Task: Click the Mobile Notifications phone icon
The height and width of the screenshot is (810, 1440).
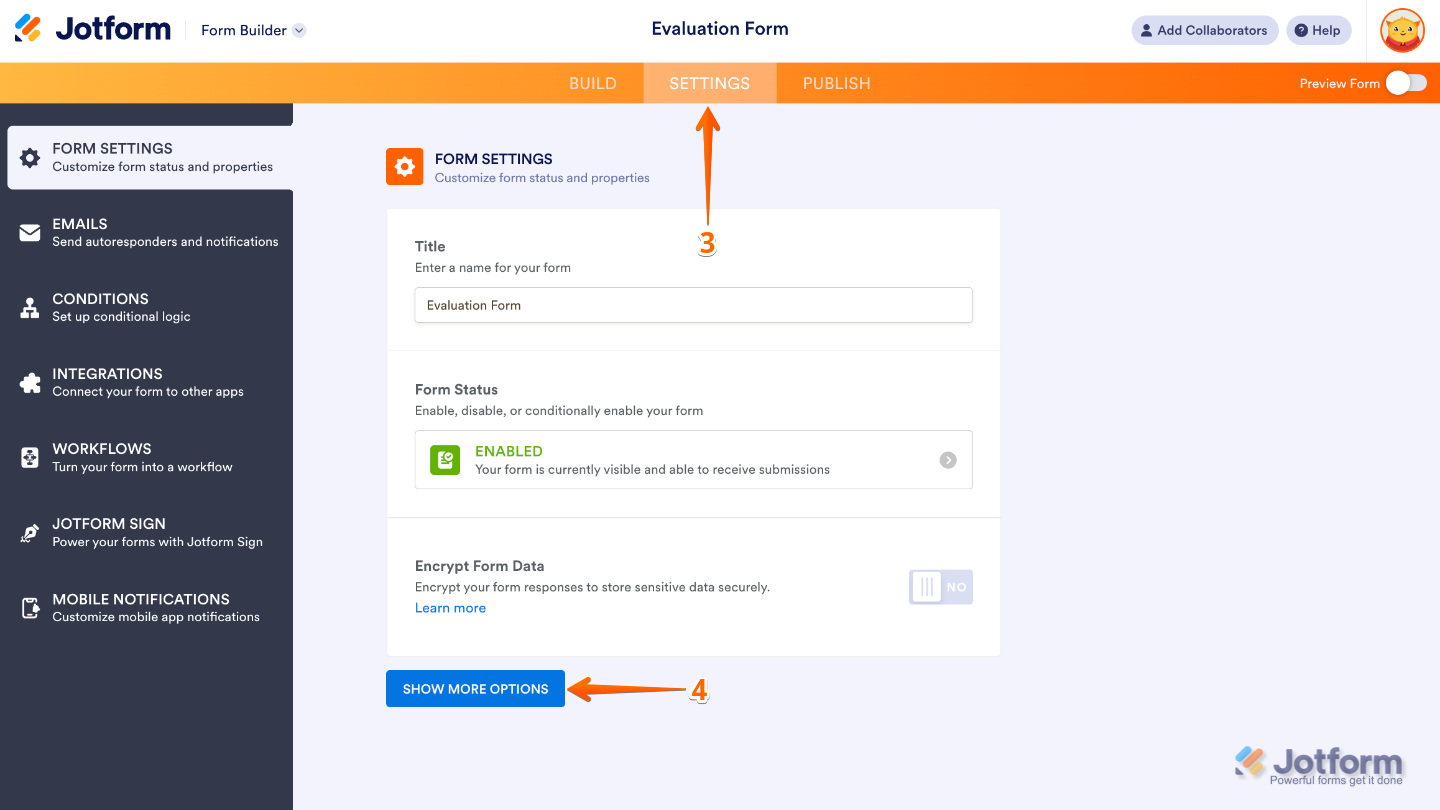Action: (x=30, y=608)
